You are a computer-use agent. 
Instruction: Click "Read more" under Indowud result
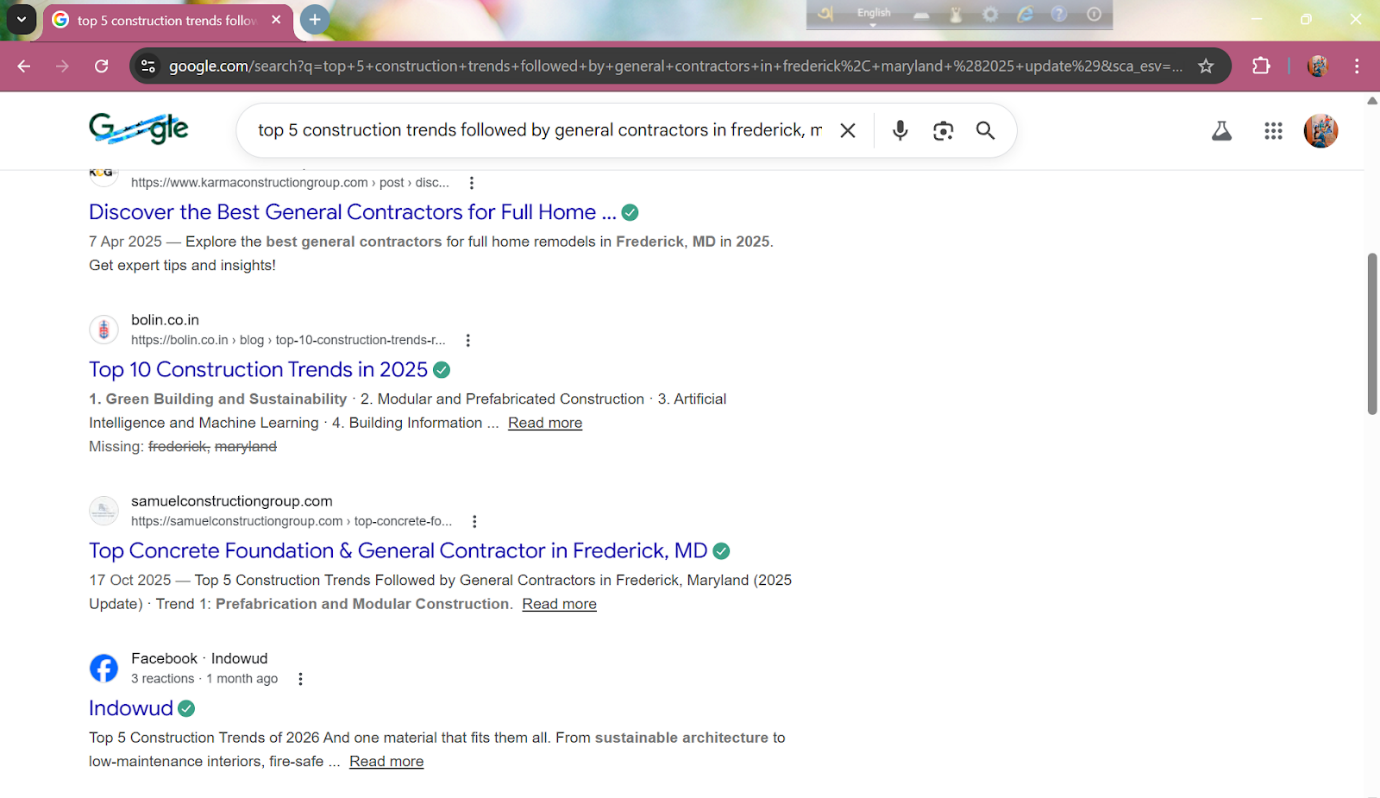click(386, 761)
